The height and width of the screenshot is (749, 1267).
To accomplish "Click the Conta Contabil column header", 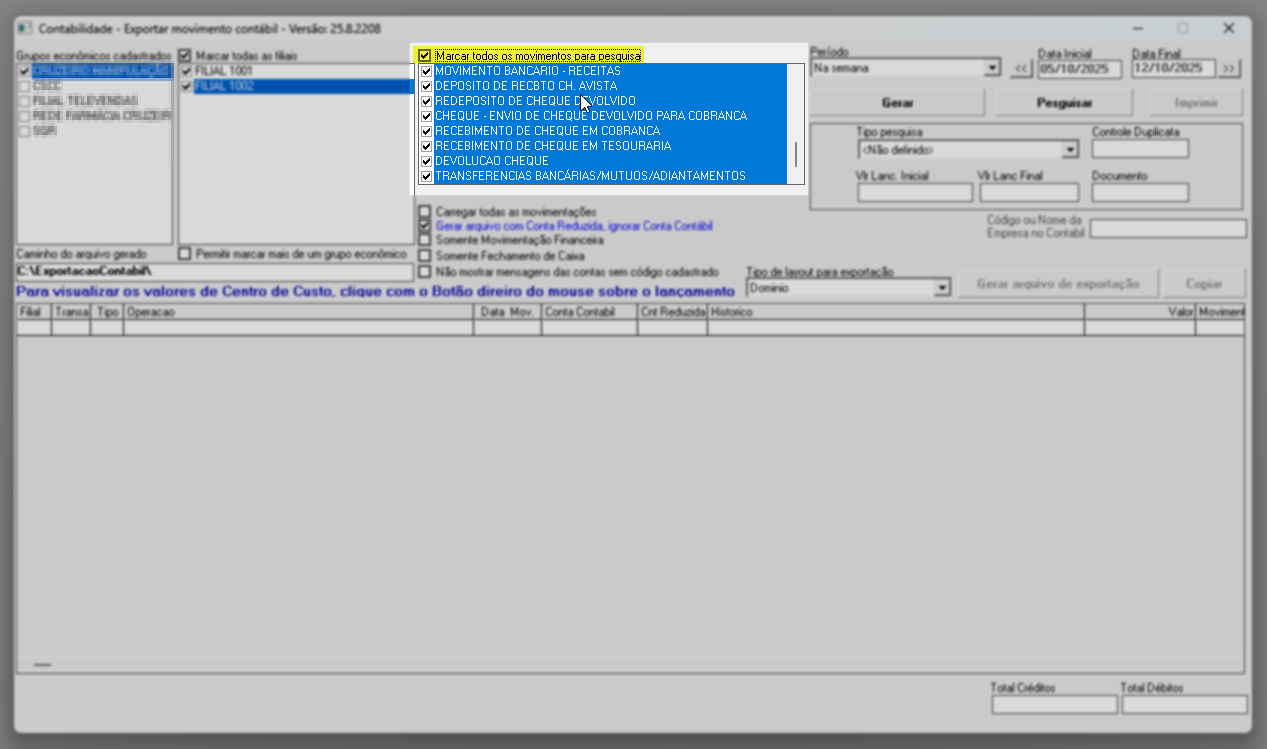I will point(590,312).
